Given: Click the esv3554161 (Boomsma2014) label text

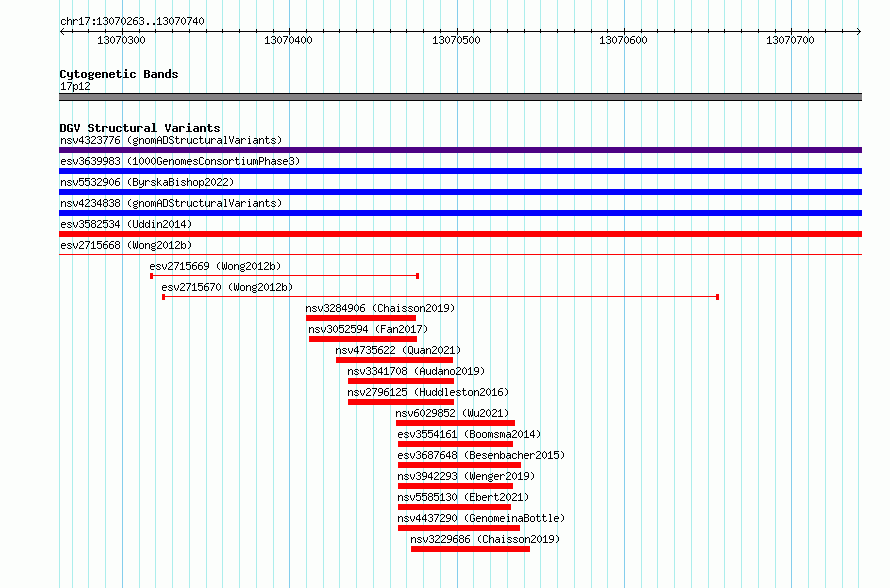Looking at the screenshot, I should coord(469,434).
